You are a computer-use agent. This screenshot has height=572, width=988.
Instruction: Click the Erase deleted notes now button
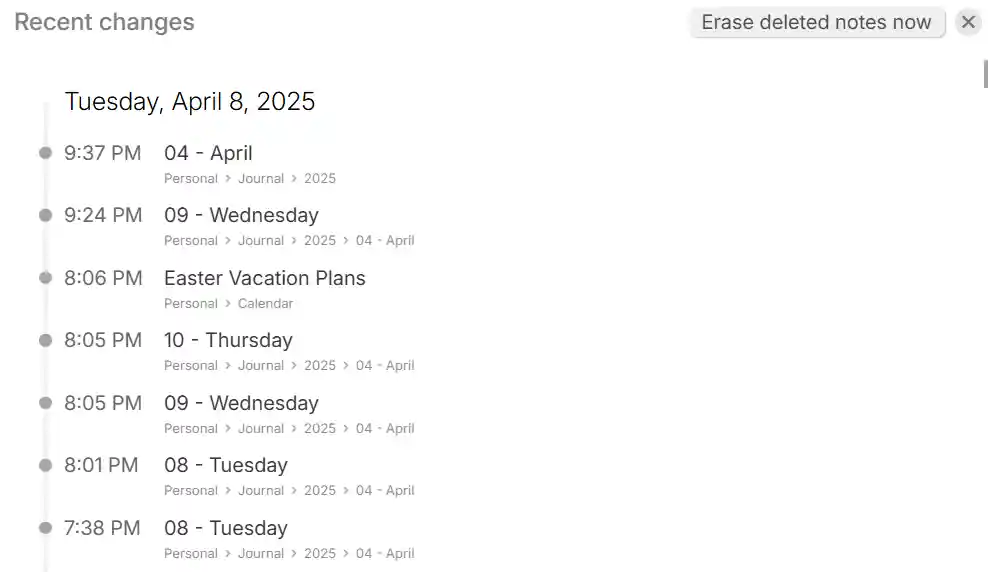pyautogui.click(x=816, y=22)
